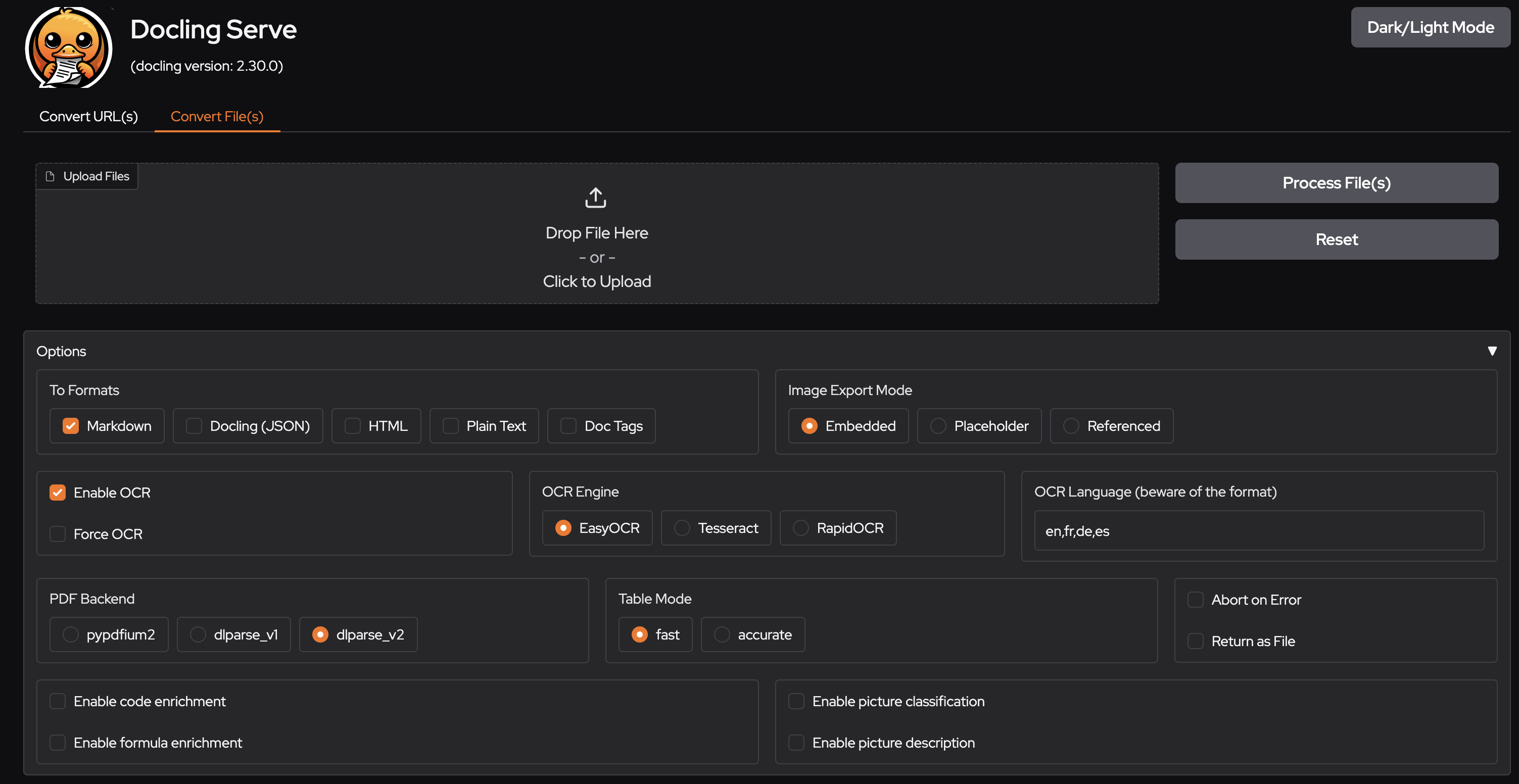The height and width of the screenshot is (784, 1519).
Task: Choose Tesseract as OCR engine
Action: (x=682, y=527)
